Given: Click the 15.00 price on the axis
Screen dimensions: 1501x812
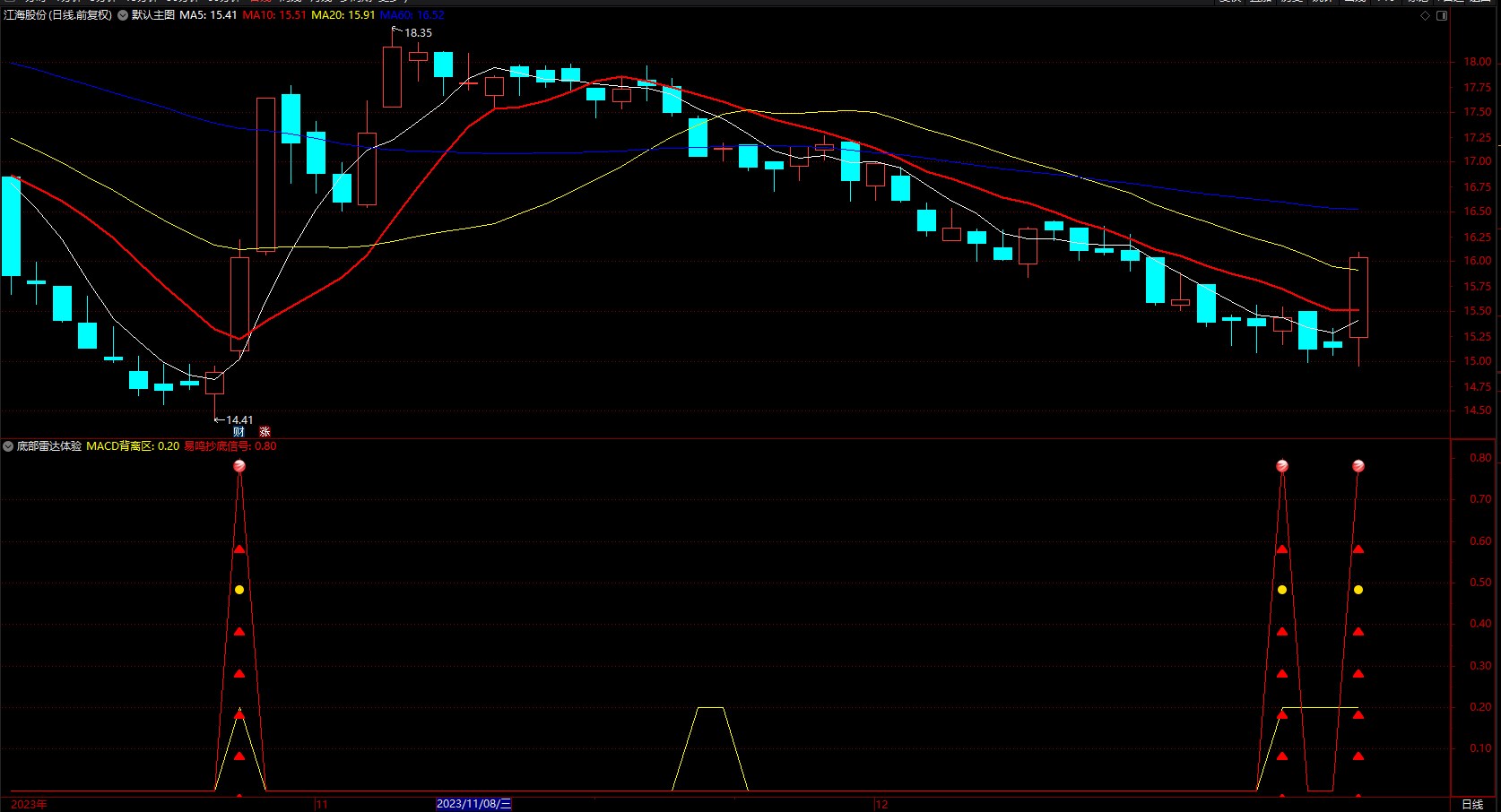Looking at the screenshot, I should pos(1478,361).
